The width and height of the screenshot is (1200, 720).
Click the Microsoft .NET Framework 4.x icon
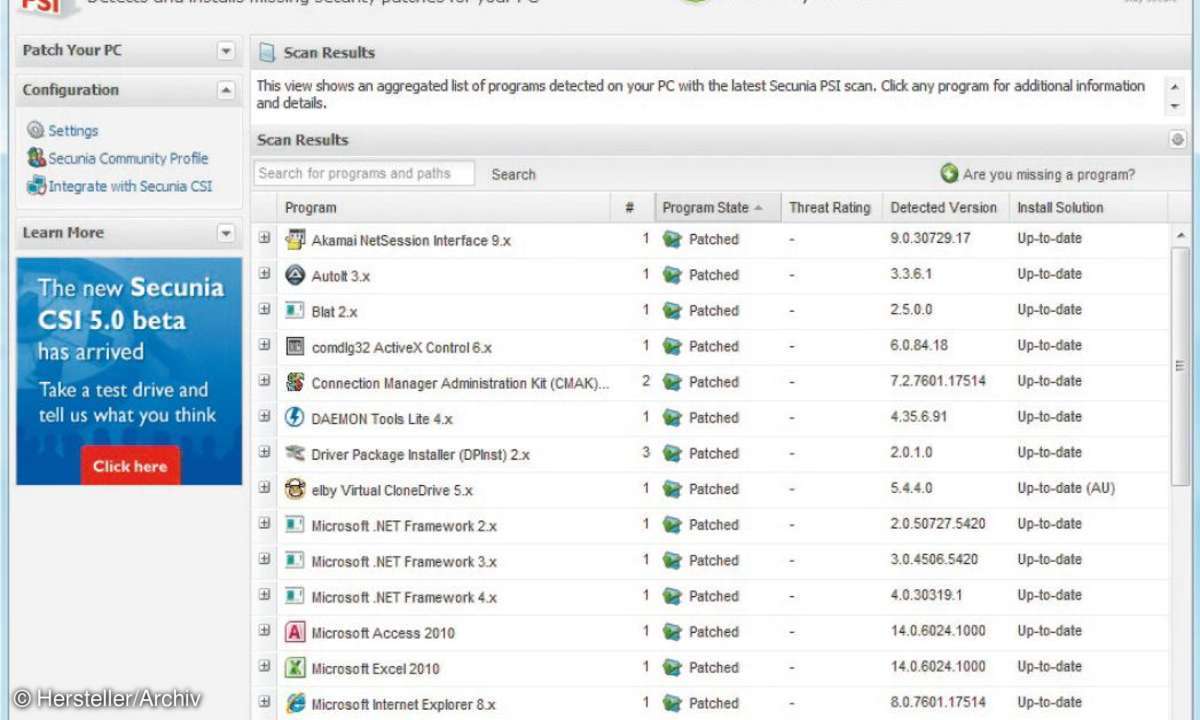point(295,596)
